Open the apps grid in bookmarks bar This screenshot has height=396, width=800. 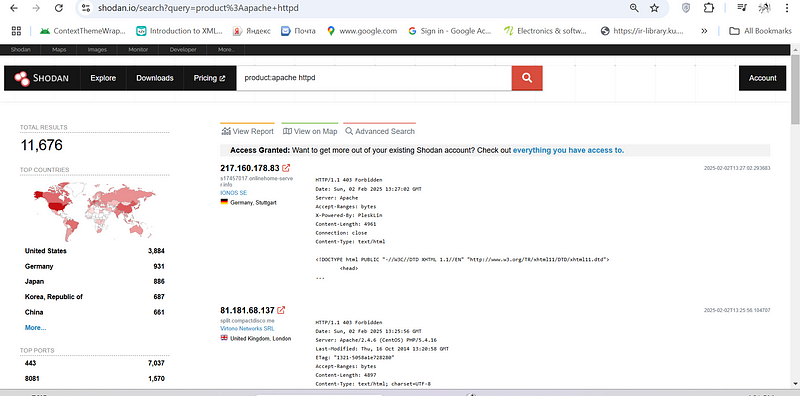(x=16, y=31)
